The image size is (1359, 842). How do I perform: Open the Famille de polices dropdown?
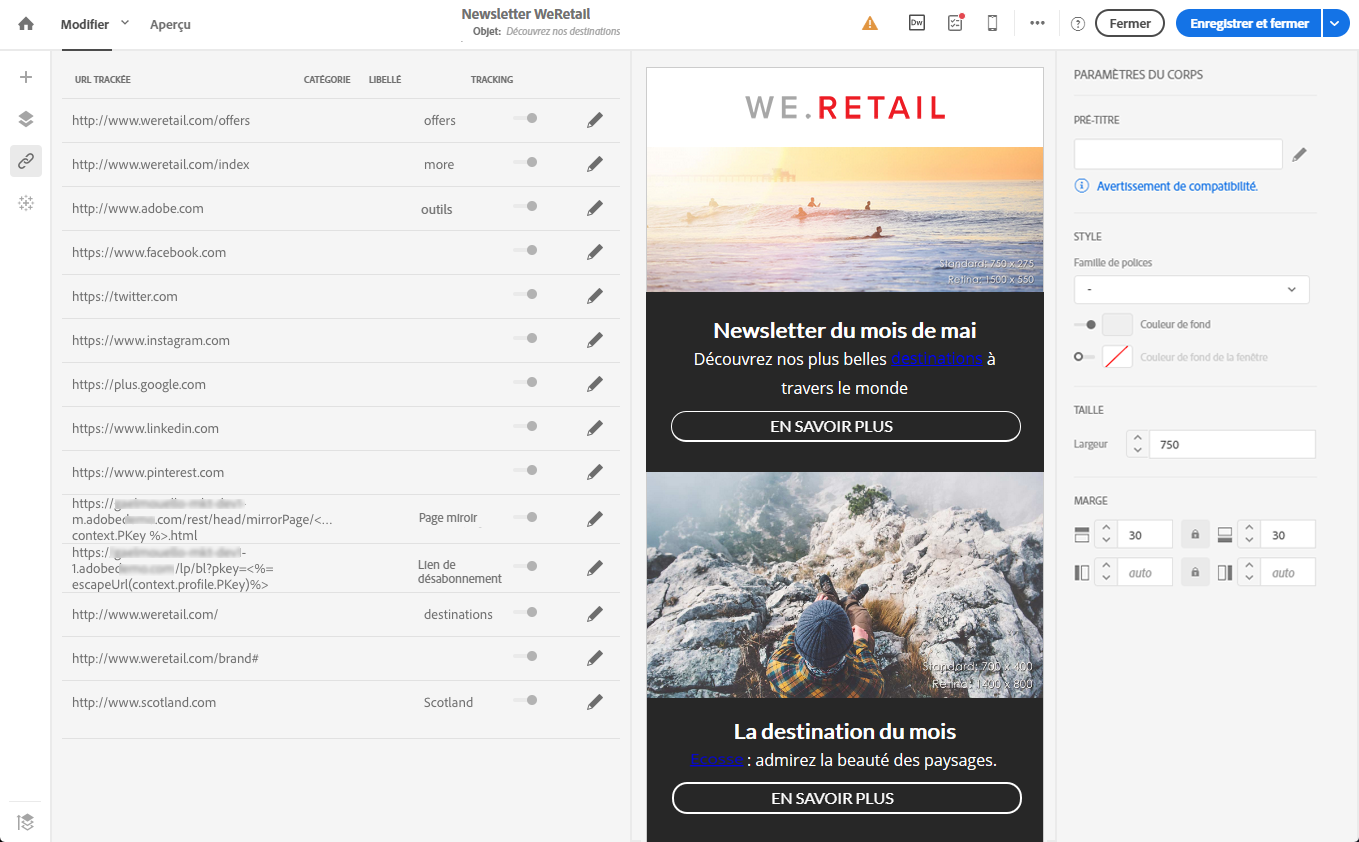point(1191,290)
